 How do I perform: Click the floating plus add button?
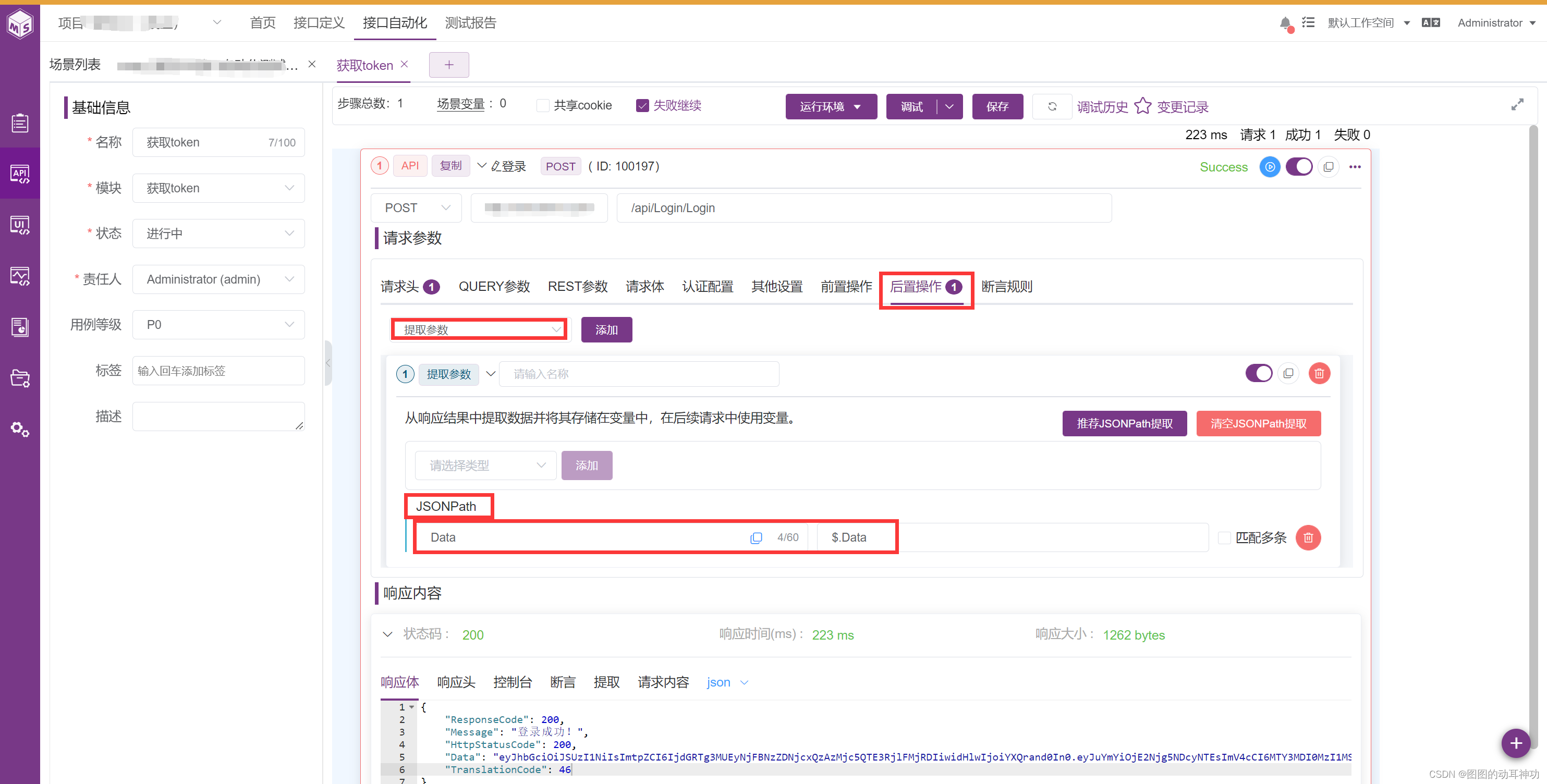point(1516,743)
